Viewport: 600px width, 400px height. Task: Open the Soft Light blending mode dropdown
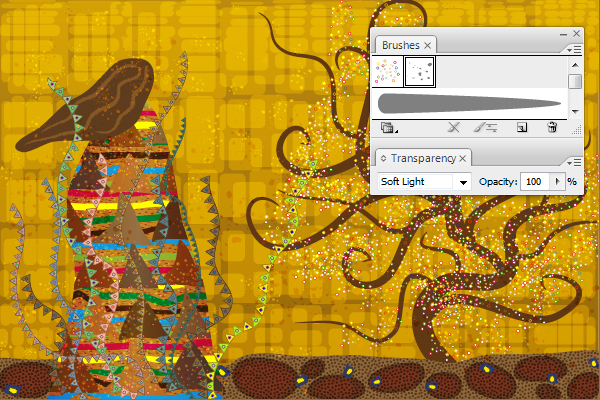point(463,182)
